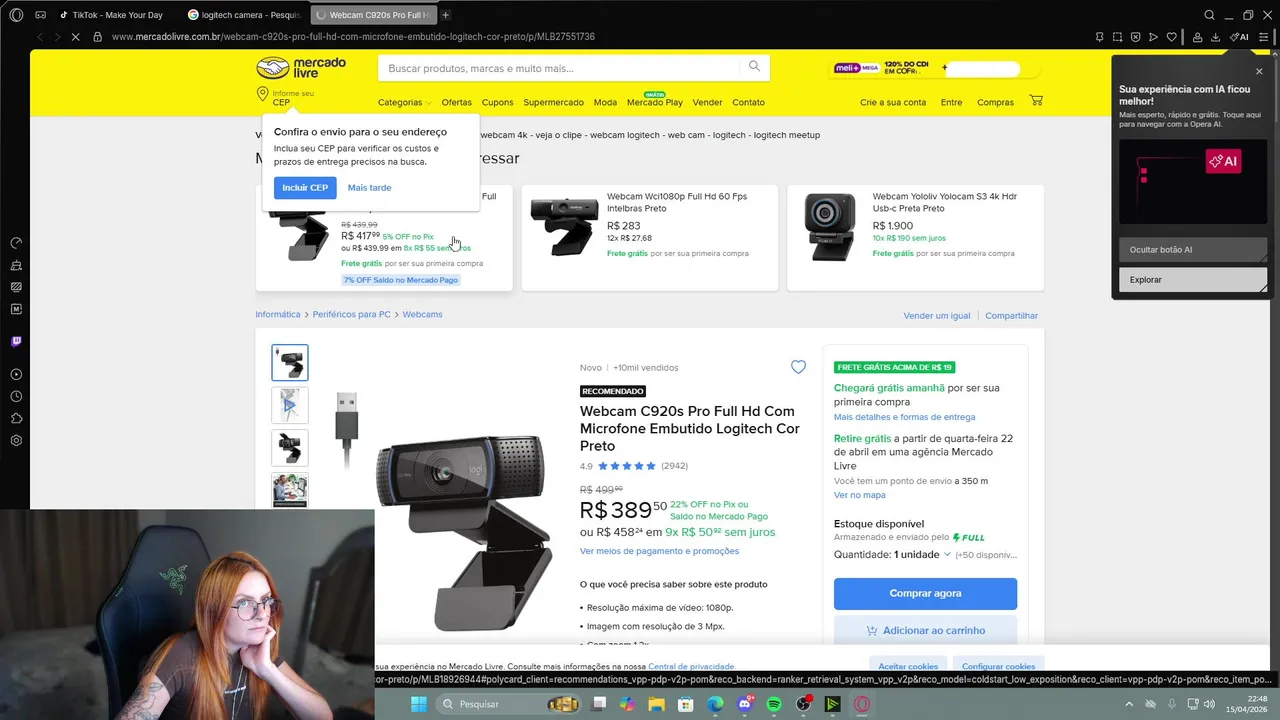Open the Webcams breadcrumb link
The image size is (1280, 720).
click(422, 314)
